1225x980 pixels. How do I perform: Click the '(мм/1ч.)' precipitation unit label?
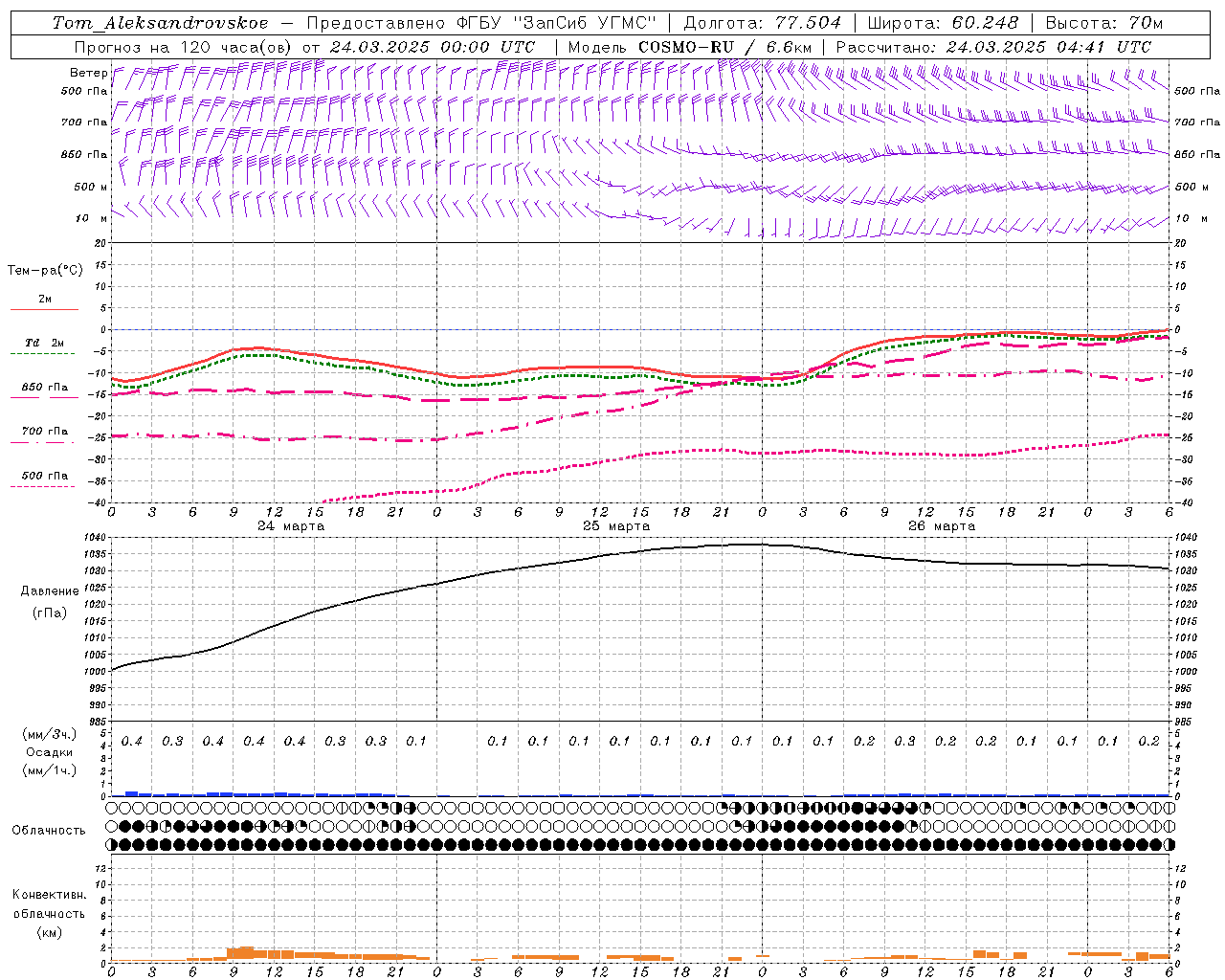[50, 770]
